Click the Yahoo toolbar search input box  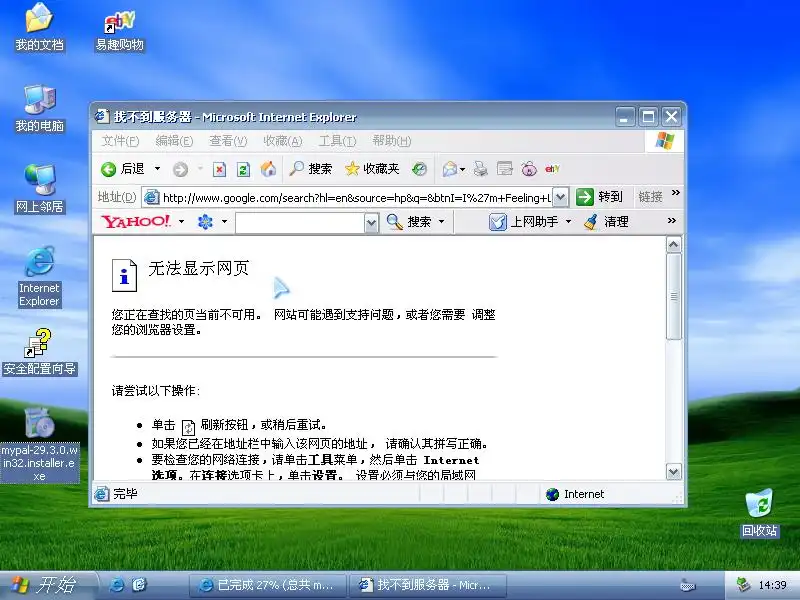[x=300, y=222]
